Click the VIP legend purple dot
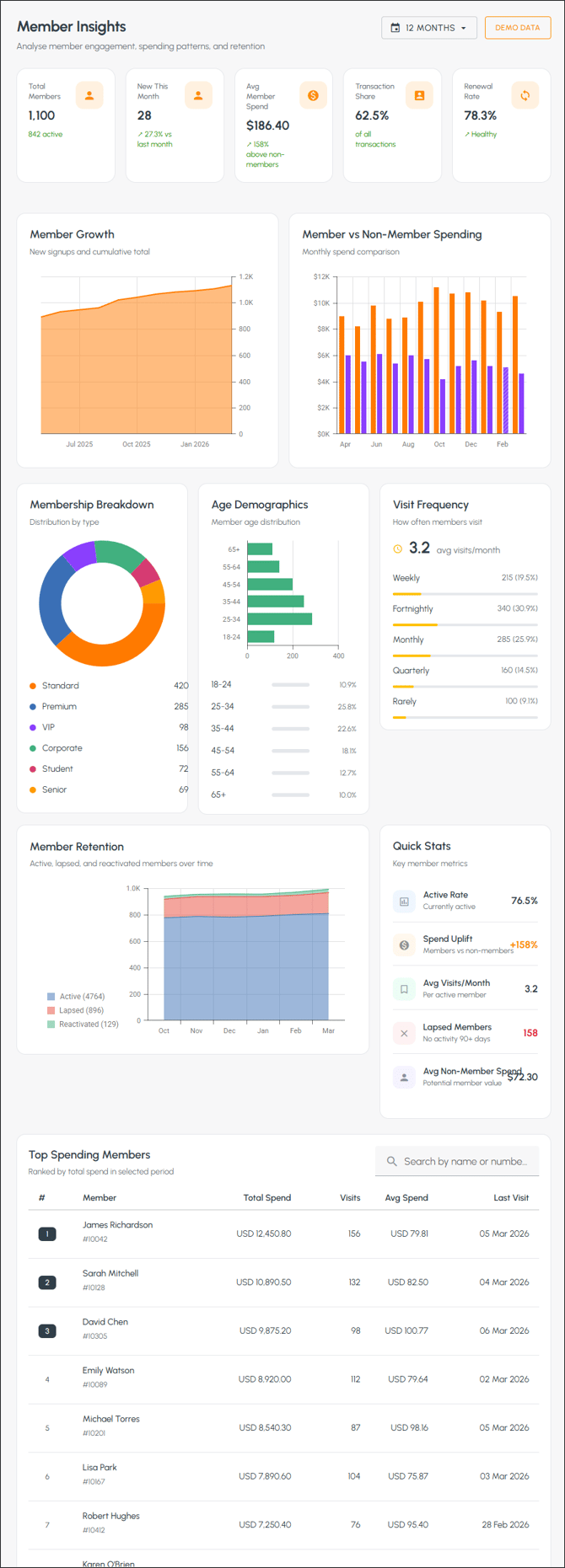This screenshot has height=1568, width=565. click(x=33, y=727)
